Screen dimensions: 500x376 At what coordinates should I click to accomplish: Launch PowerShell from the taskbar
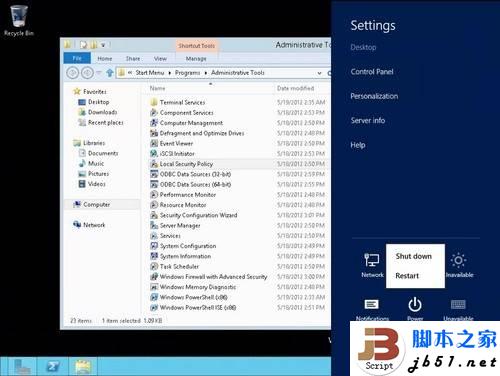coord(53,367)
